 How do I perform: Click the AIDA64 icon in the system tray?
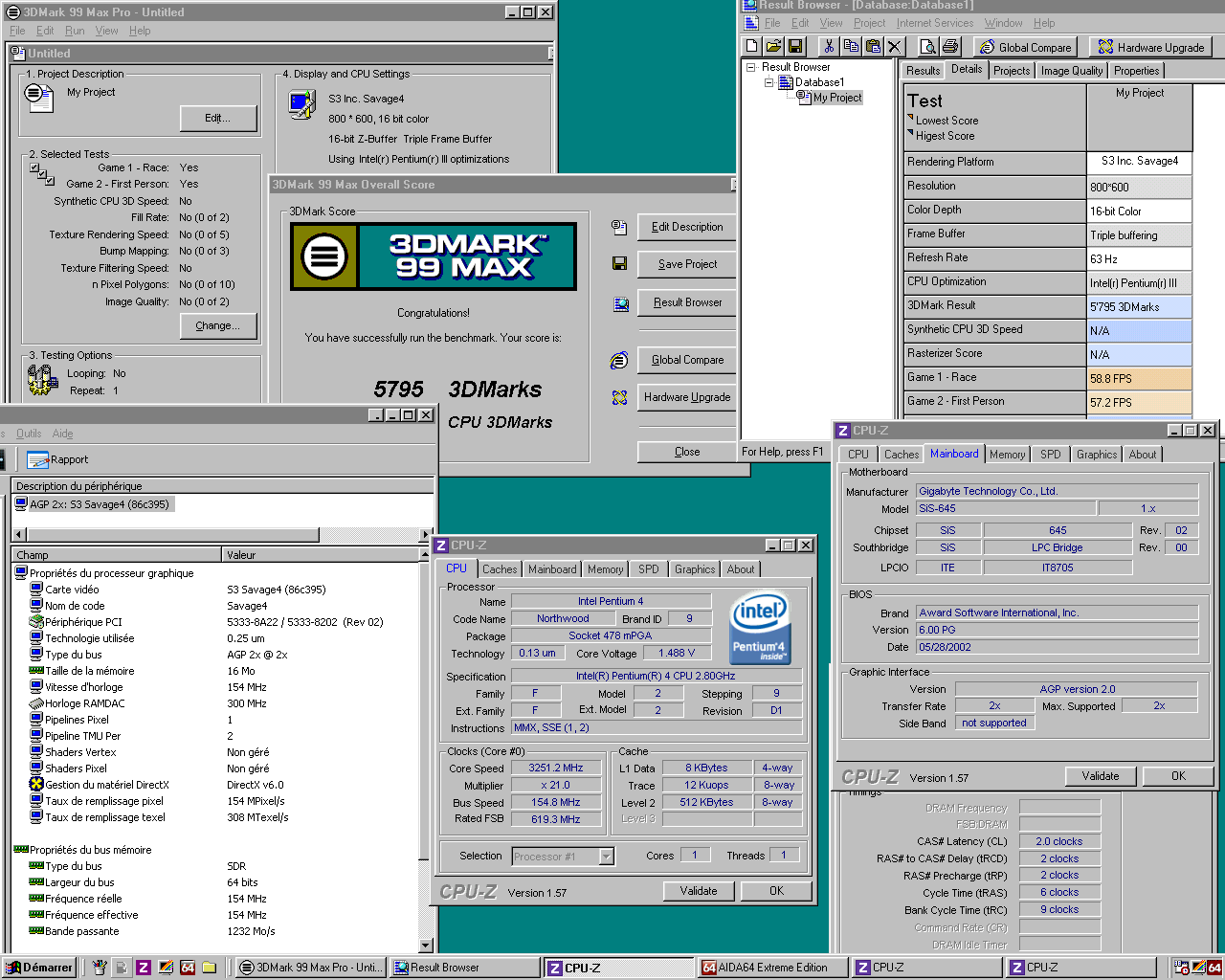1214,968
